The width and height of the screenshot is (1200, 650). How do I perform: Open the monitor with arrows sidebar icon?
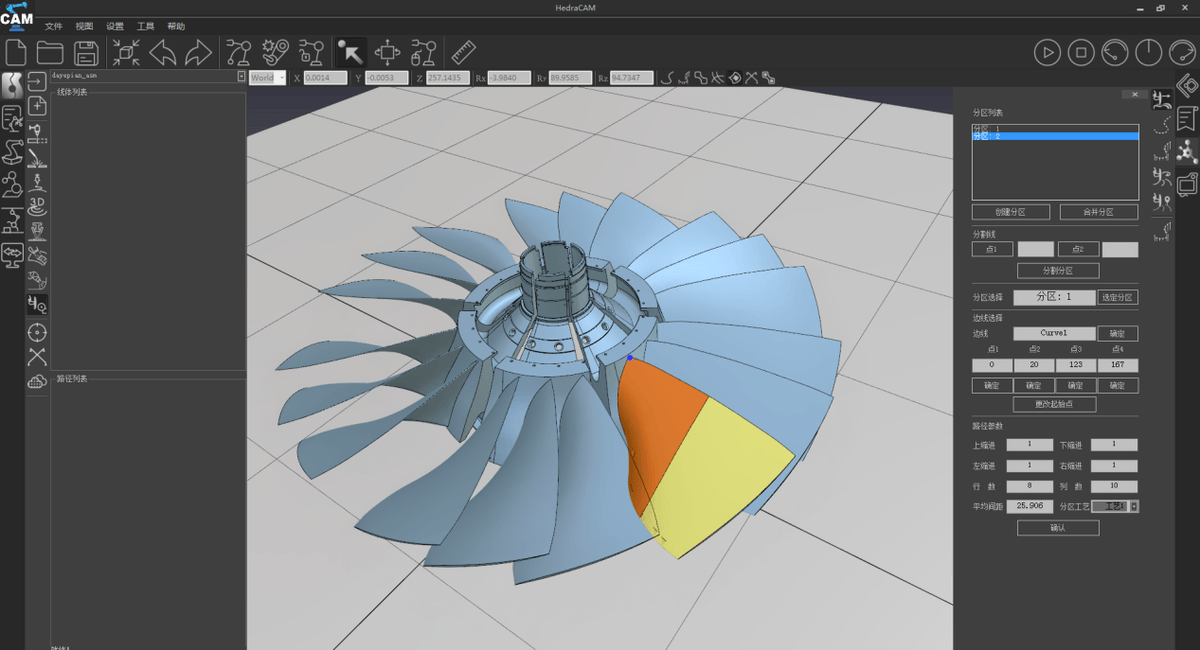[12, 254]
